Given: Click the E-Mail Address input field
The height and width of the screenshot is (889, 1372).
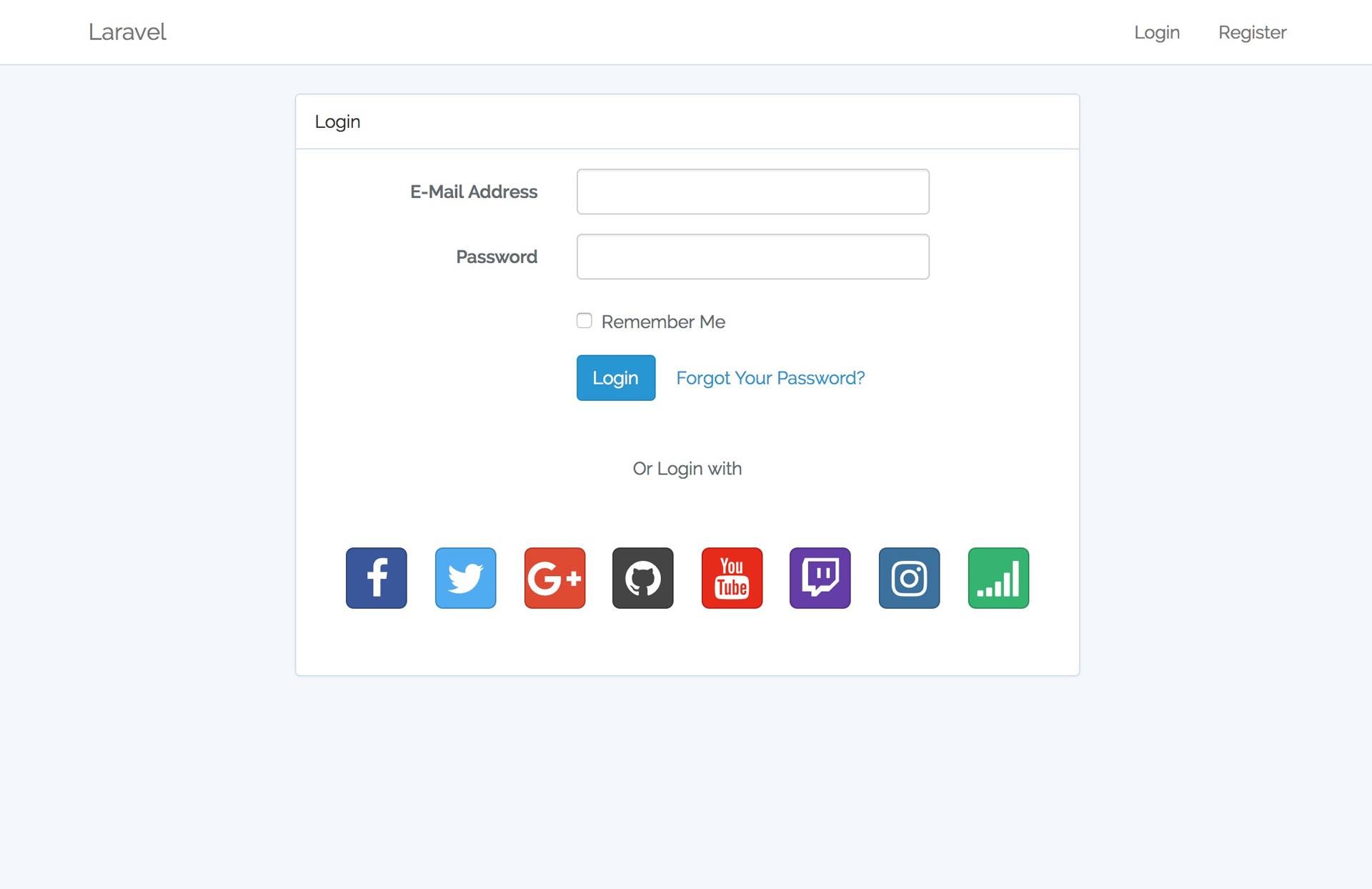Looking at the screenshot, I should [753, 191].
